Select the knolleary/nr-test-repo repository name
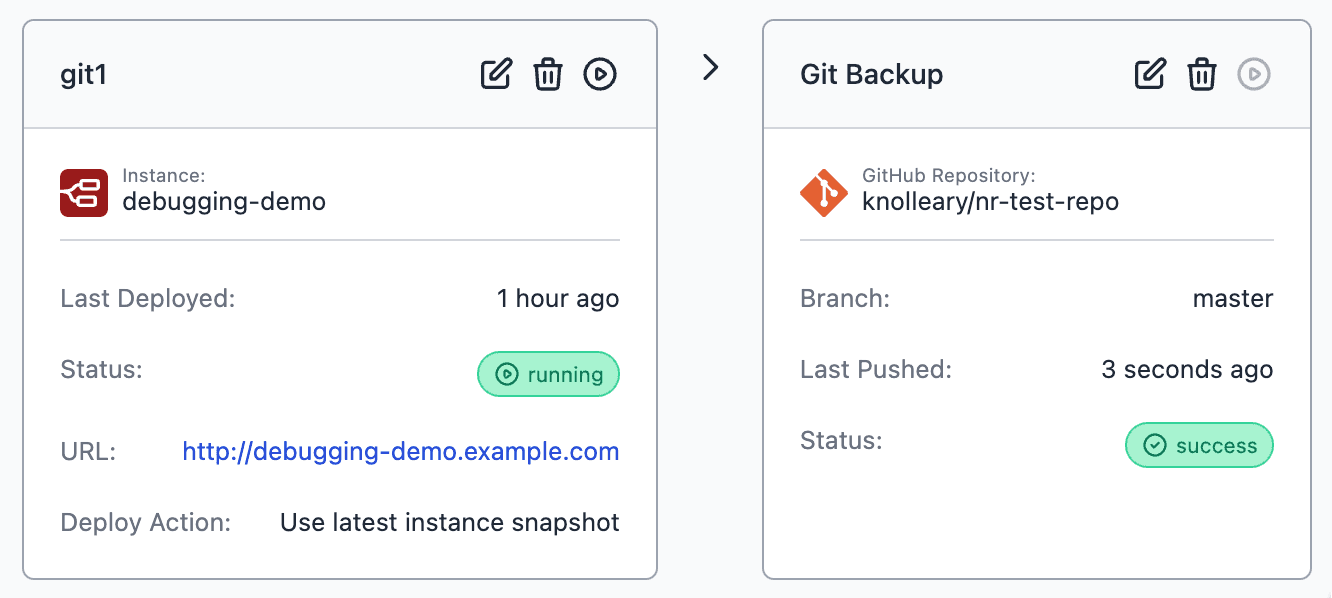 click(x=990, y=202)
